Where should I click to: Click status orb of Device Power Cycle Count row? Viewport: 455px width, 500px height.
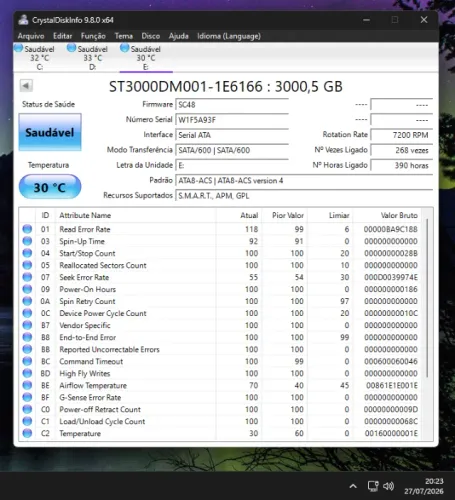27,313
